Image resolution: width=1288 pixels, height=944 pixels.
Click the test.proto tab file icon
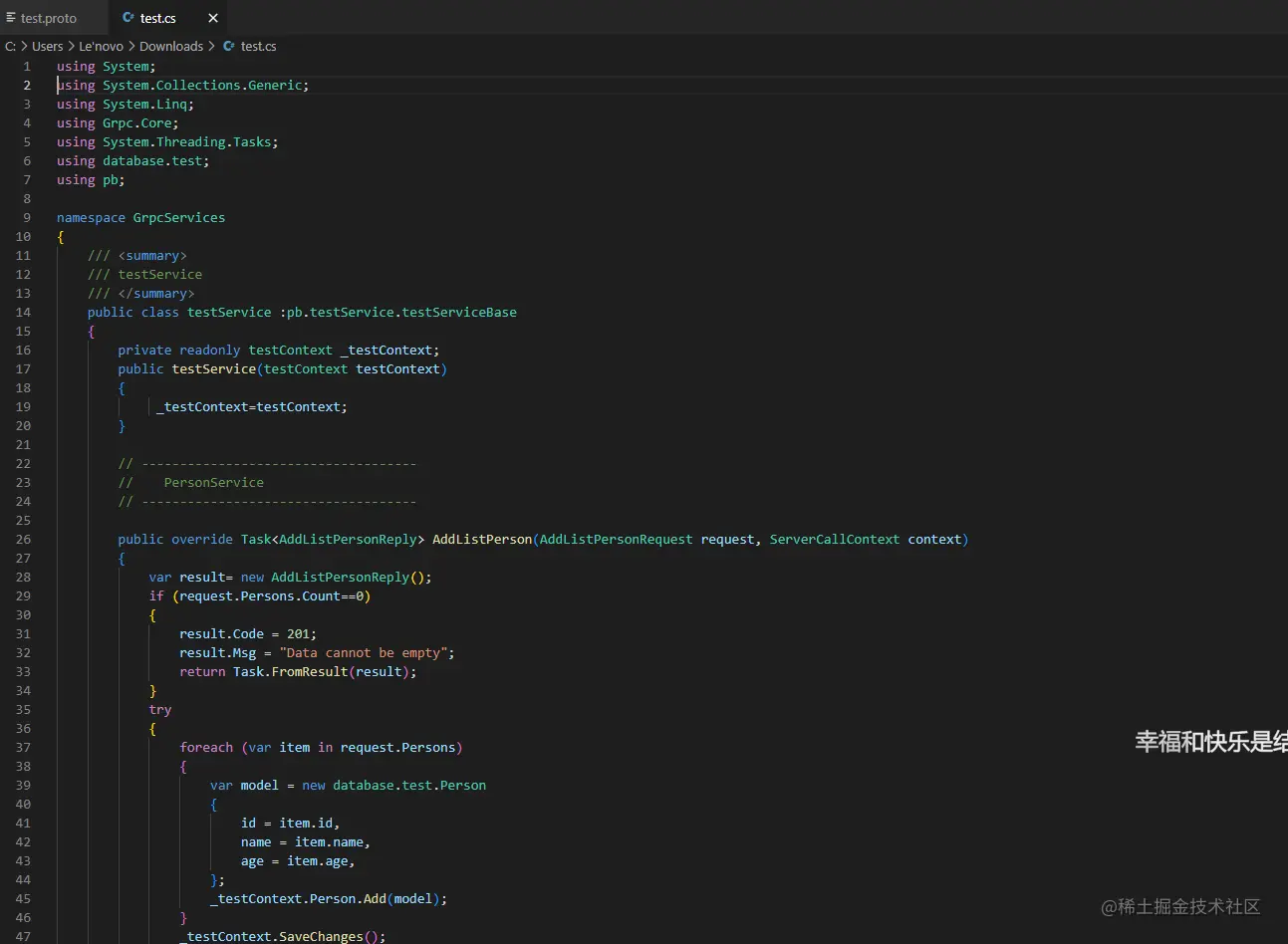(11, 18)
